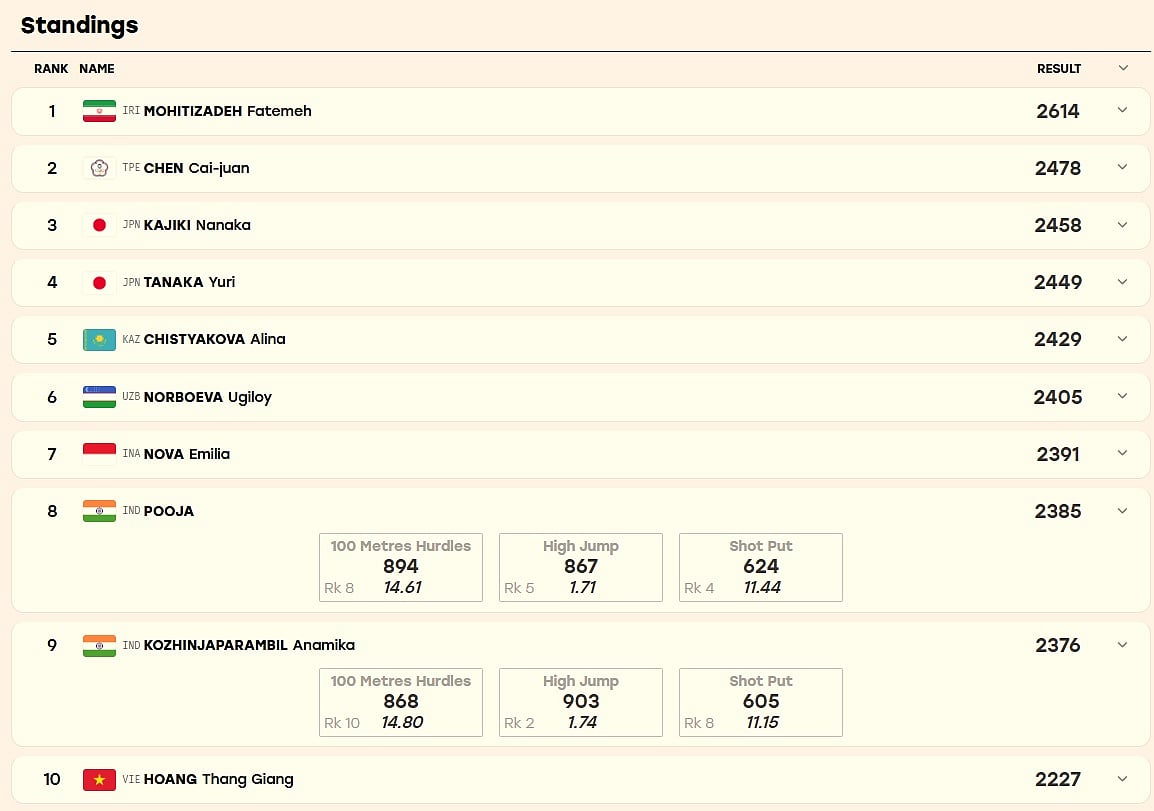Click result 2376 for KOZHINJAPARAMBIL Anamika
The height and width of the screenshot is (811, 1154).
(x=1058, y=645)
